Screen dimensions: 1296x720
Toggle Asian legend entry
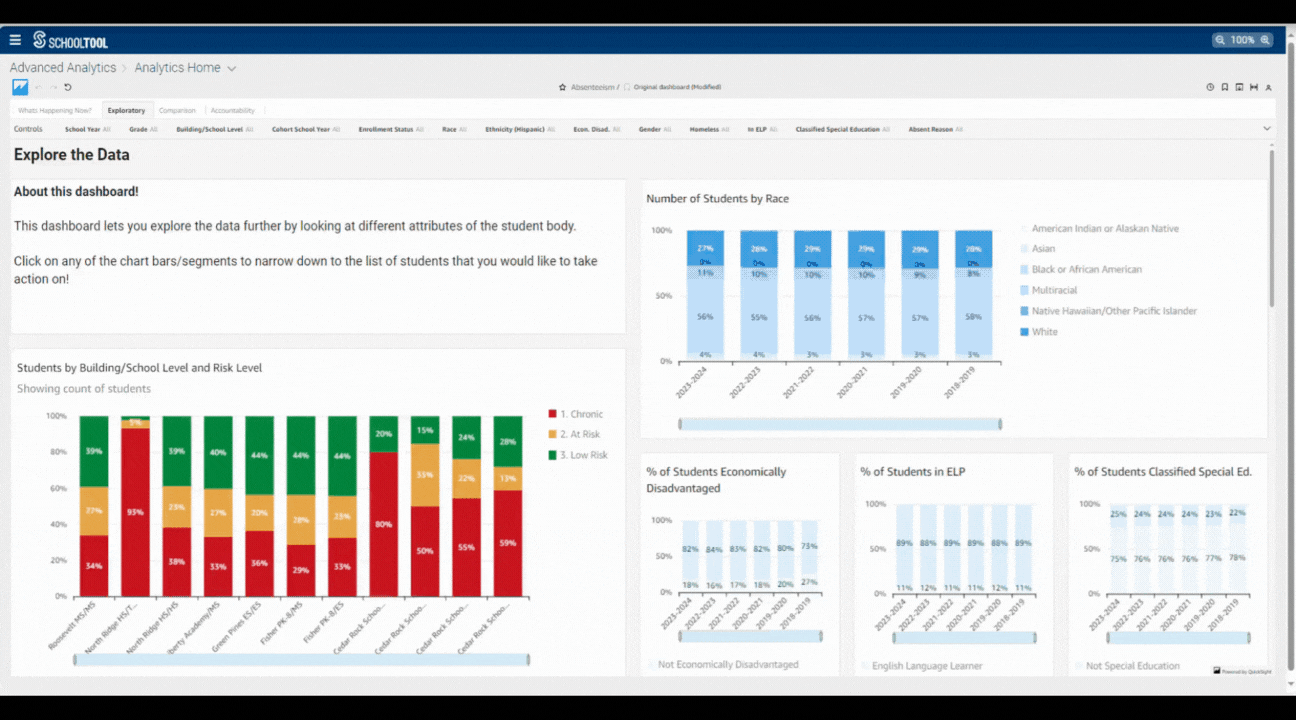point(1037,248)
